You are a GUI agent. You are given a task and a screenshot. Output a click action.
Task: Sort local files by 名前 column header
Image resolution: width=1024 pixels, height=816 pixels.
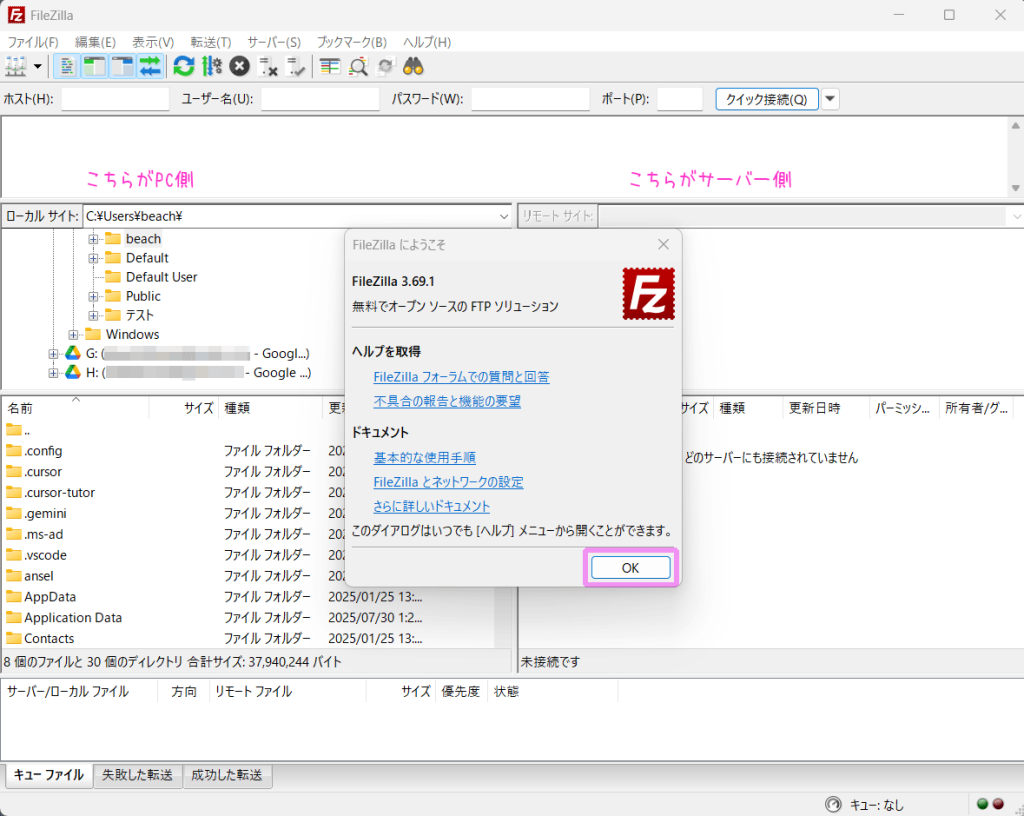tap(76, 408)
